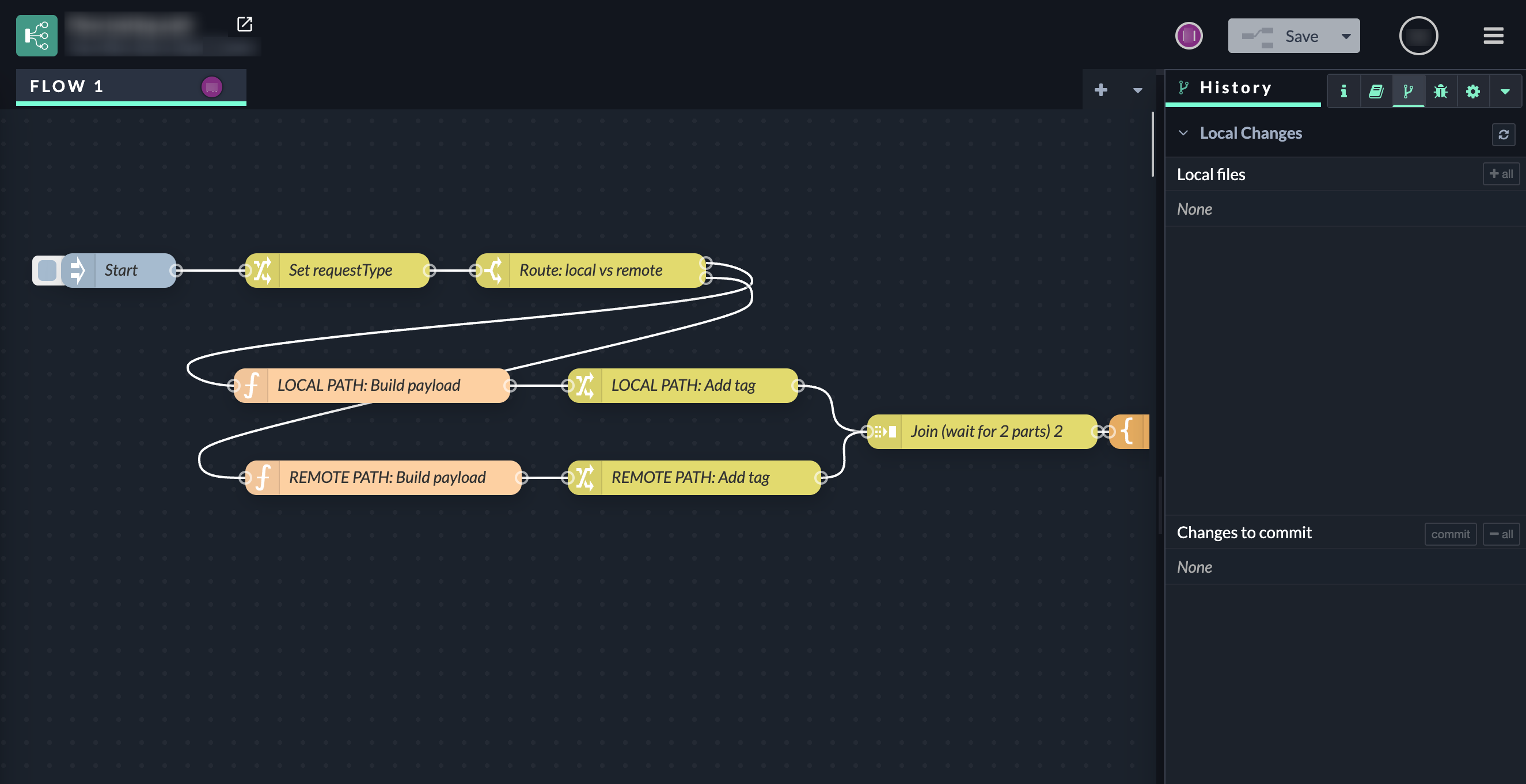Image resolution: width=1526 pixels, height=784 pixels.
Task: Click the Node-RED logo icon top-left
Action: [x=37, y=36]
